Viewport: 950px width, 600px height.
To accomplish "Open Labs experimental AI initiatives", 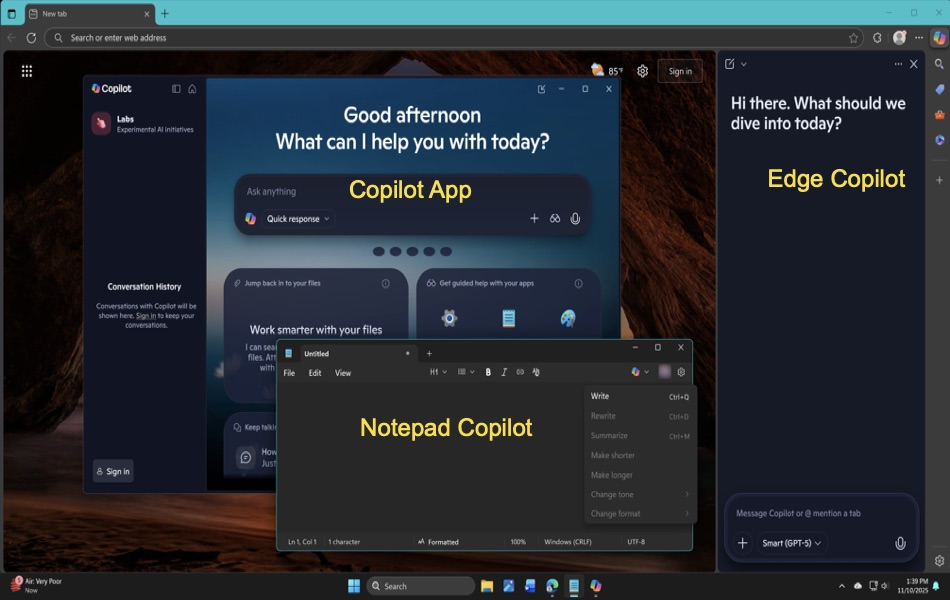I will (144, 124).
